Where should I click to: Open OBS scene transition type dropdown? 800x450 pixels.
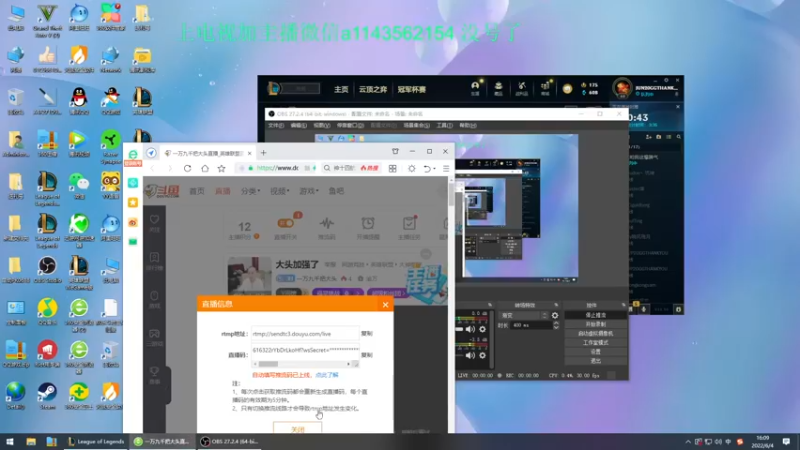coord(523,315)
